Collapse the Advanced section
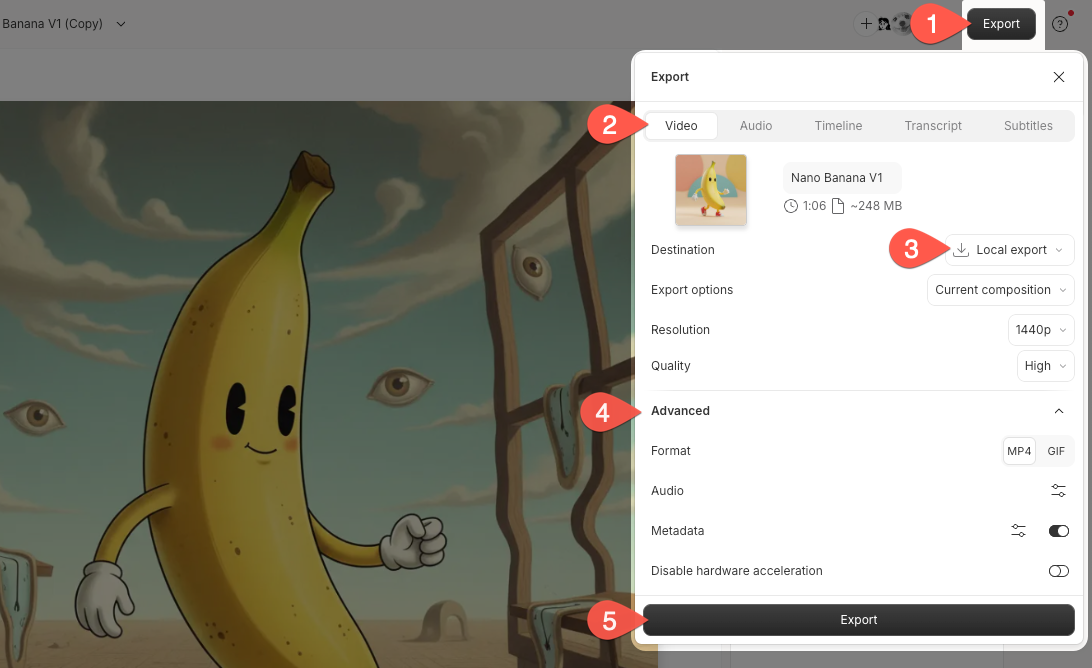Image resolution: width=1092 pixels, height=668 pixels. tap(1058, 410)
